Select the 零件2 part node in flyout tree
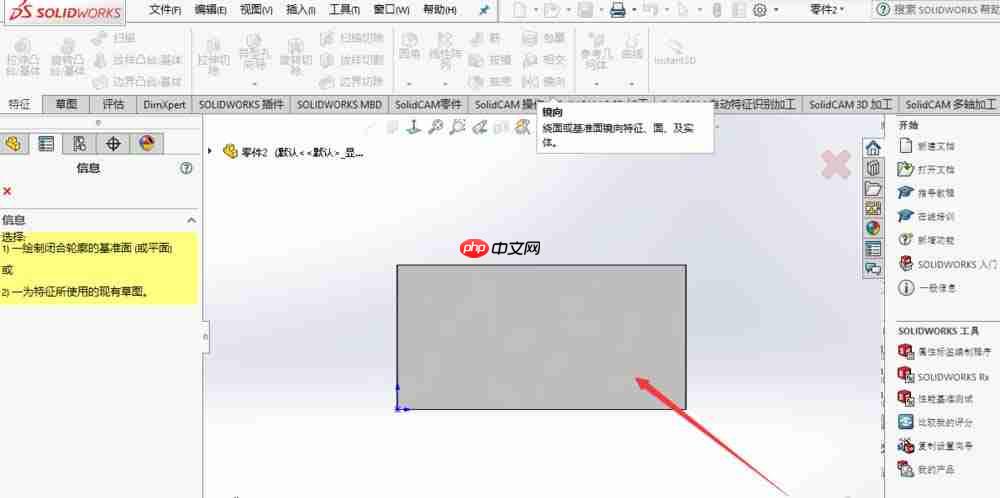The image size is (1000, 498). (295, 152)
